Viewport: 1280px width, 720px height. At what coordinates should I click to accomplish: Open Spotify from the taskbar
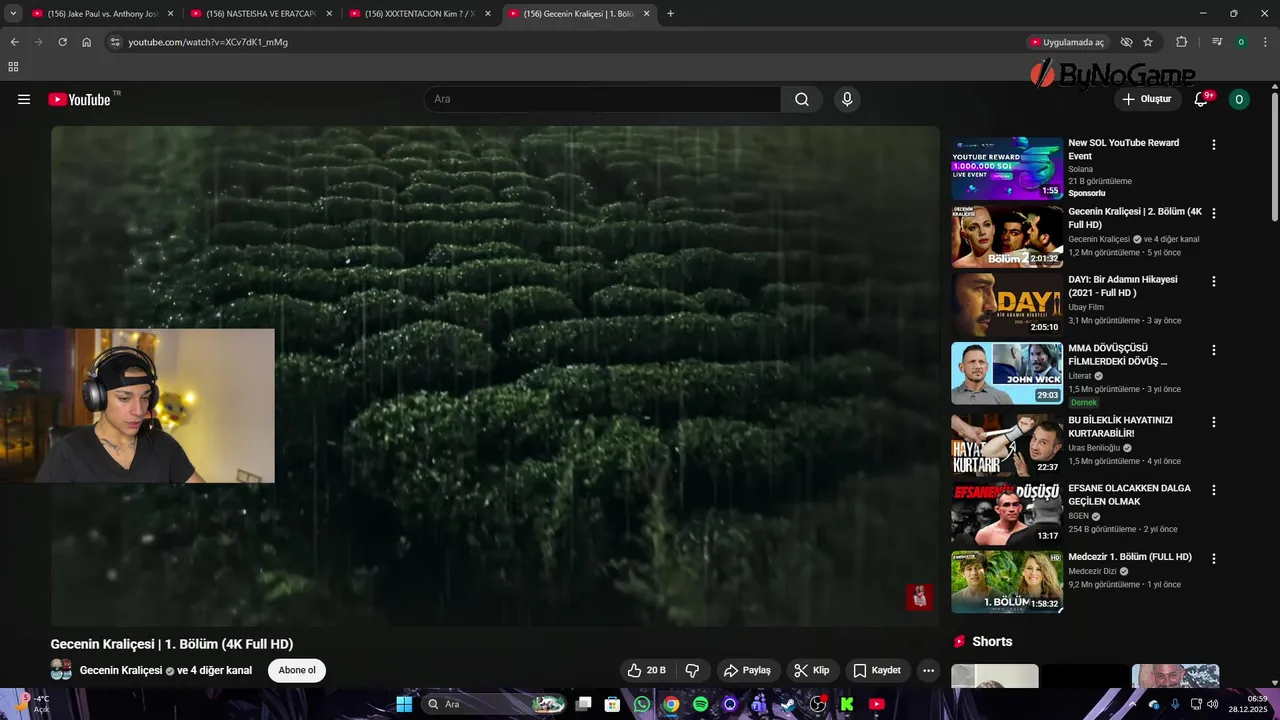[700, 704]
